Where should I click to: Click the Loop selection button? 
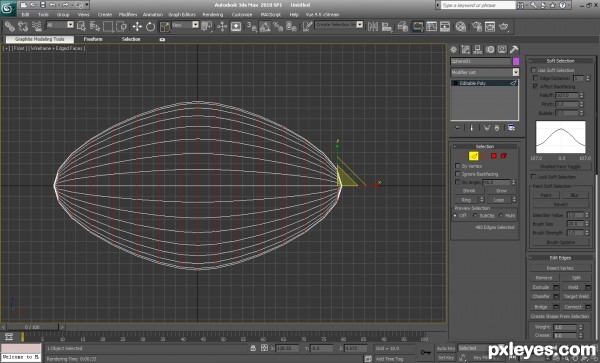[x=499, y=200]
